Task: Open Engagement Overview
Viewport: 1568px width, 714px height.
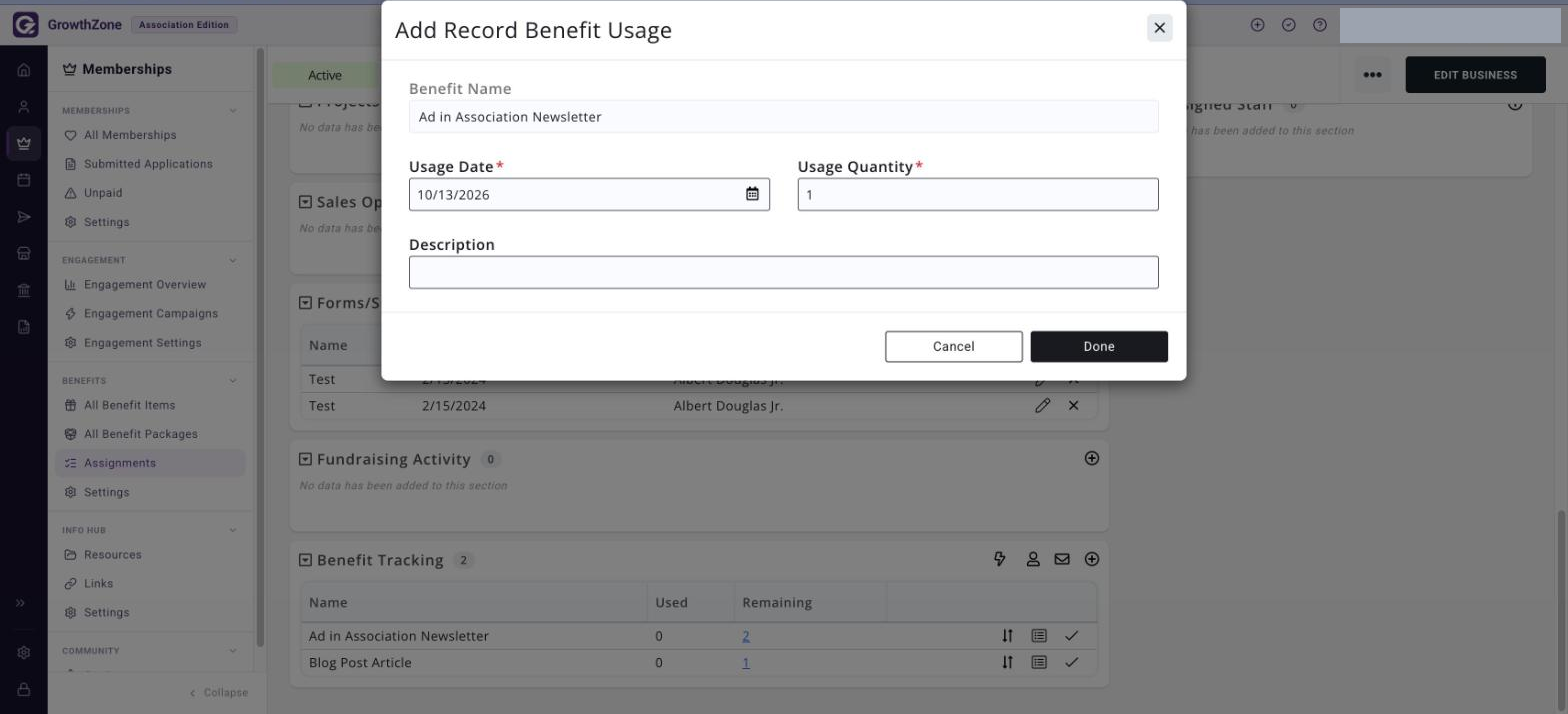Action: tap(145, 285)
